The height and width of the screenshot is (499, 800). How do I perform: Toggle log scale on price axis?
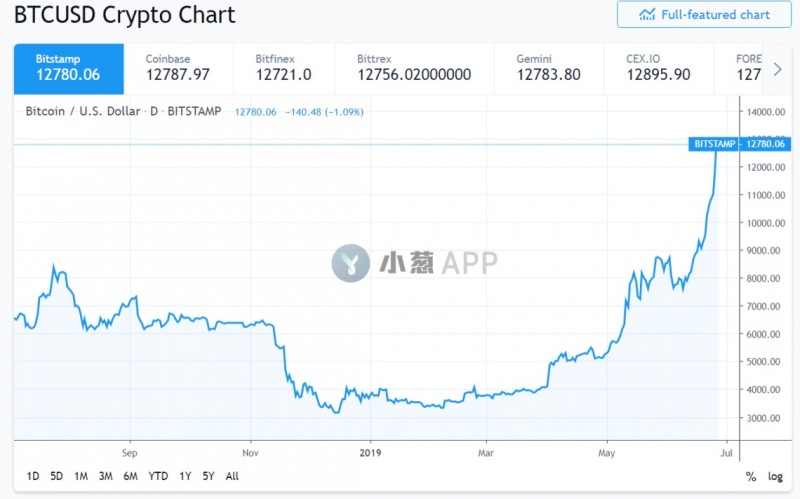pos(775,477)
